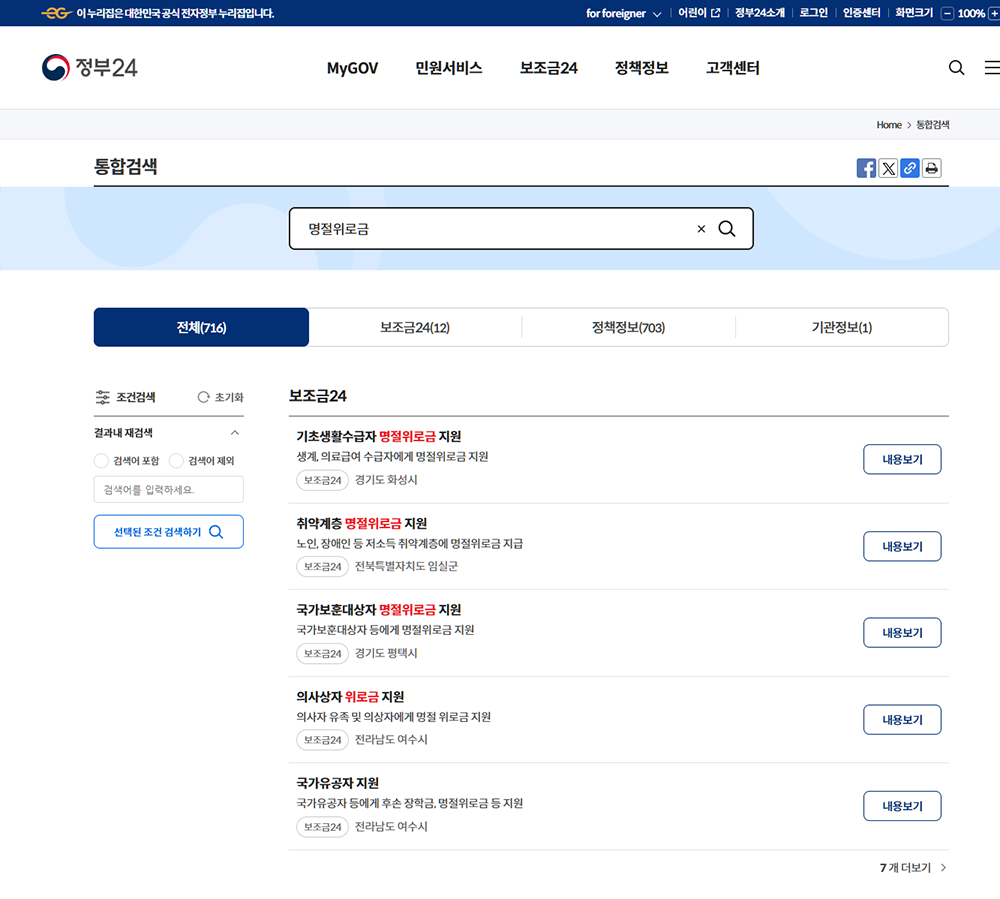
Task: Print the page via the printer icon
Action: click(x=932, y=168)
